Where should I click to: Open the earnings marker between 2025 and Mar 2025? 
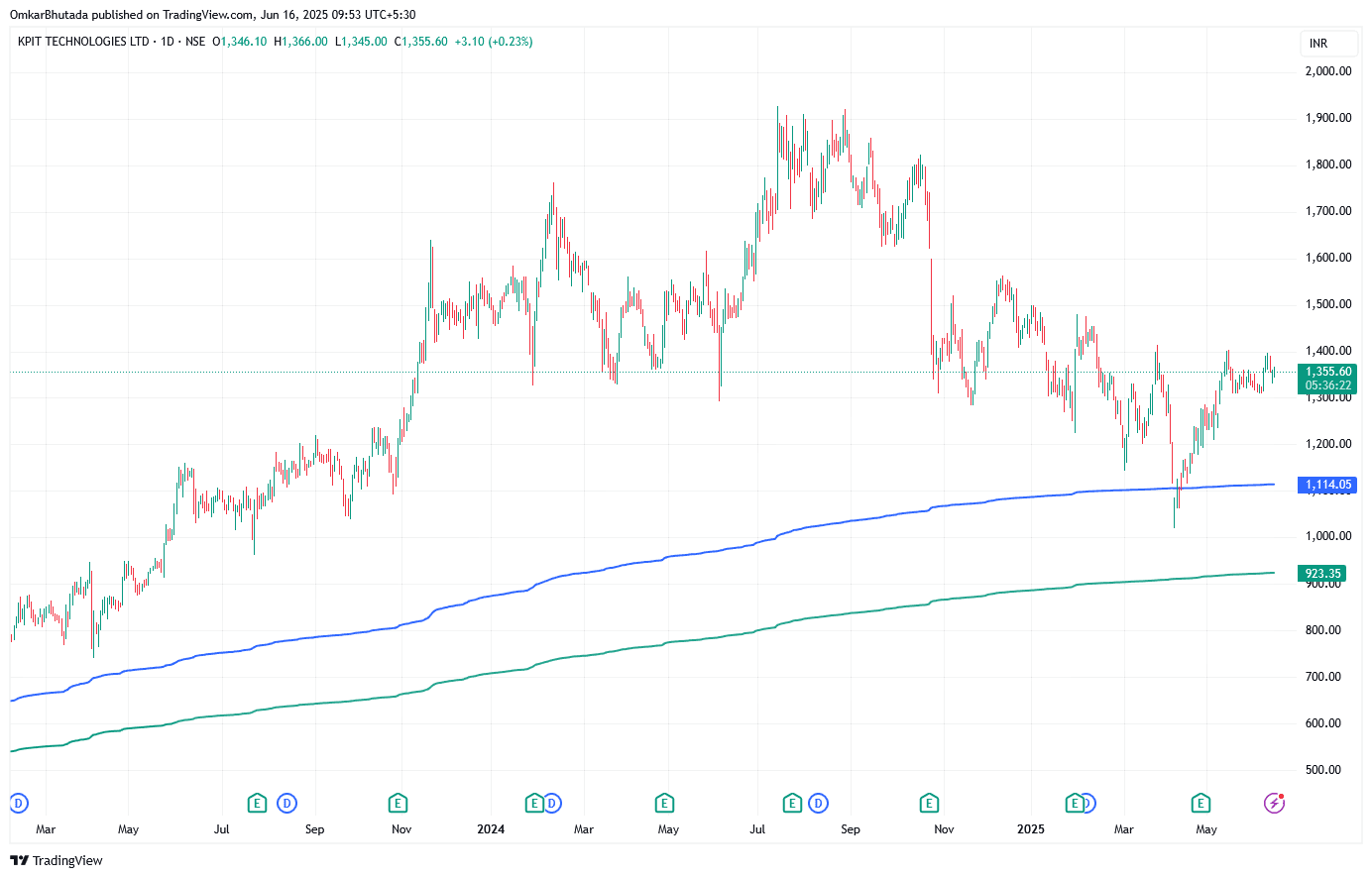tap(1074, 803)
